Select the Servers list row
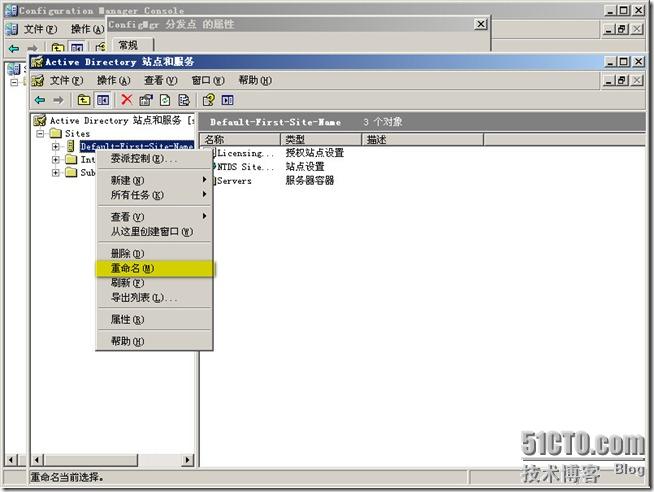The height and width of the screenshot is (492, 654). (232, 181)
